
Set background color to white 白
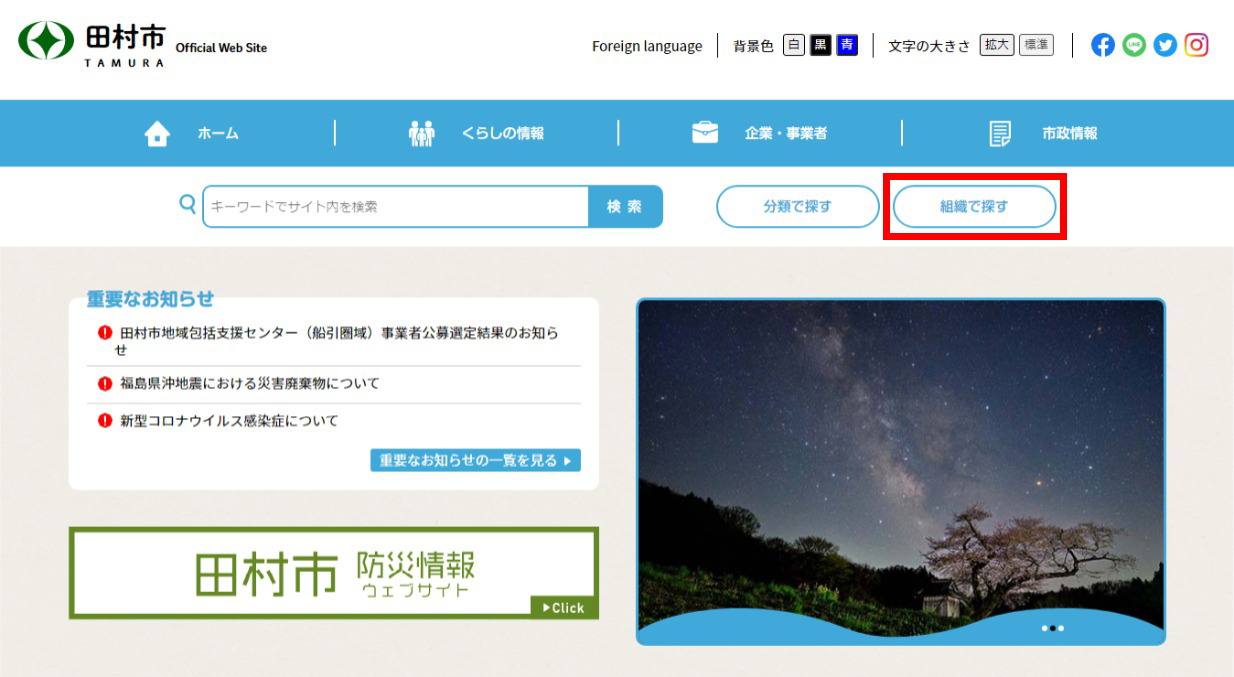(793, 45)
